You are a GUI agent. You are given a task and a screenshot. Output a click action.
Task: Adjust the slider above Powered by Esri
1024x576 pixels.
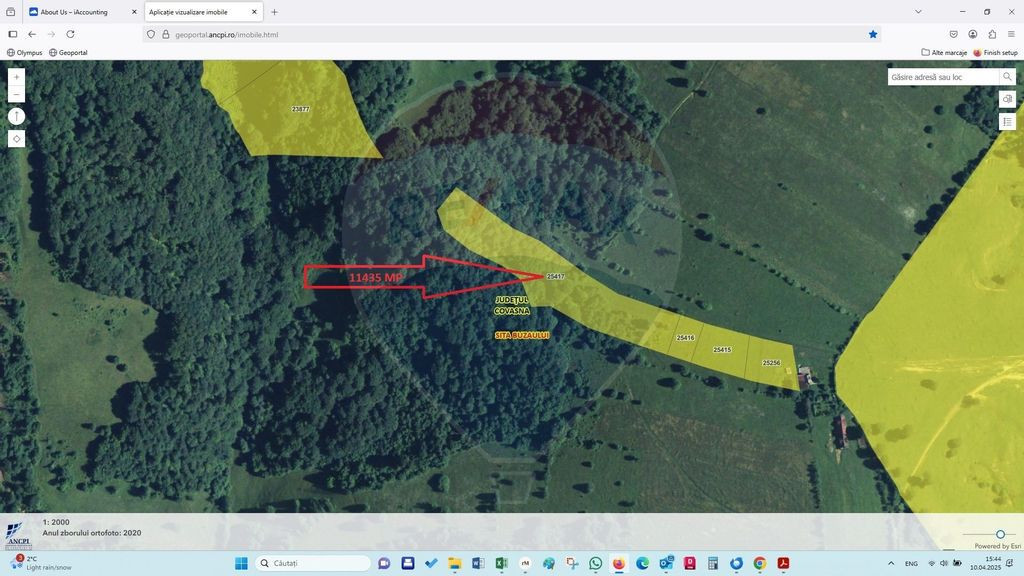[x=1000, y=534]
